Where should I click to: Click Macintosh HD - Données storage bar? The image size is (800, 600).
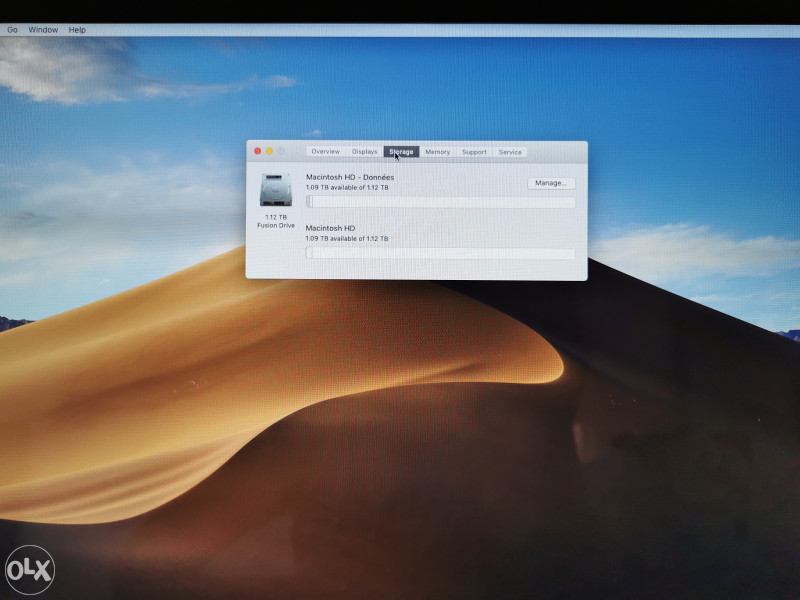[x=440, y=202]
